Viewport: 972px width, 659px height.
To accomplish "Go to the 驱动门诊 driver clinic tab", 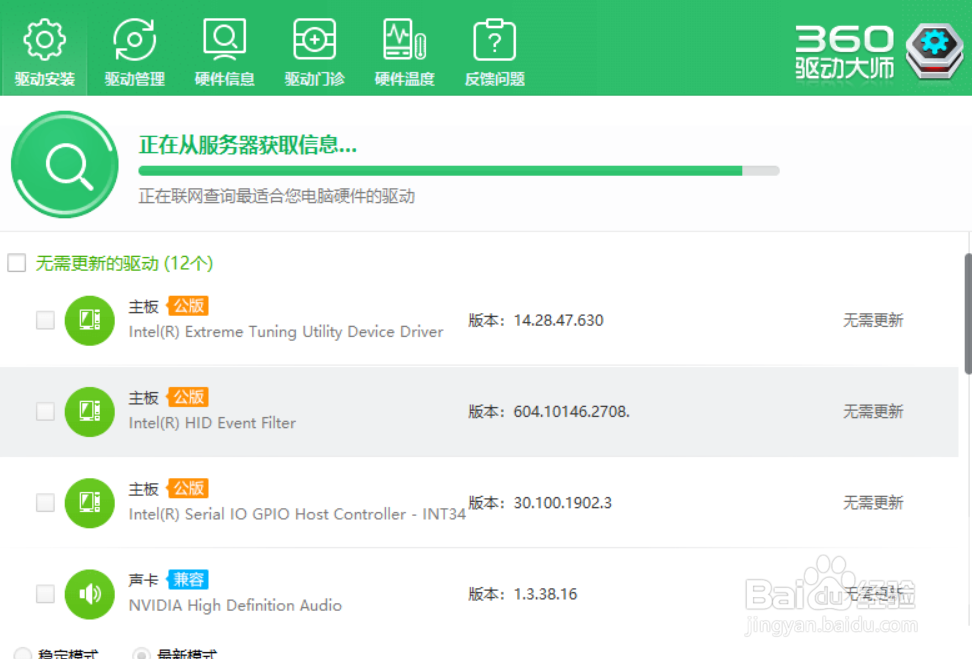I will click(x=314, y=52).
